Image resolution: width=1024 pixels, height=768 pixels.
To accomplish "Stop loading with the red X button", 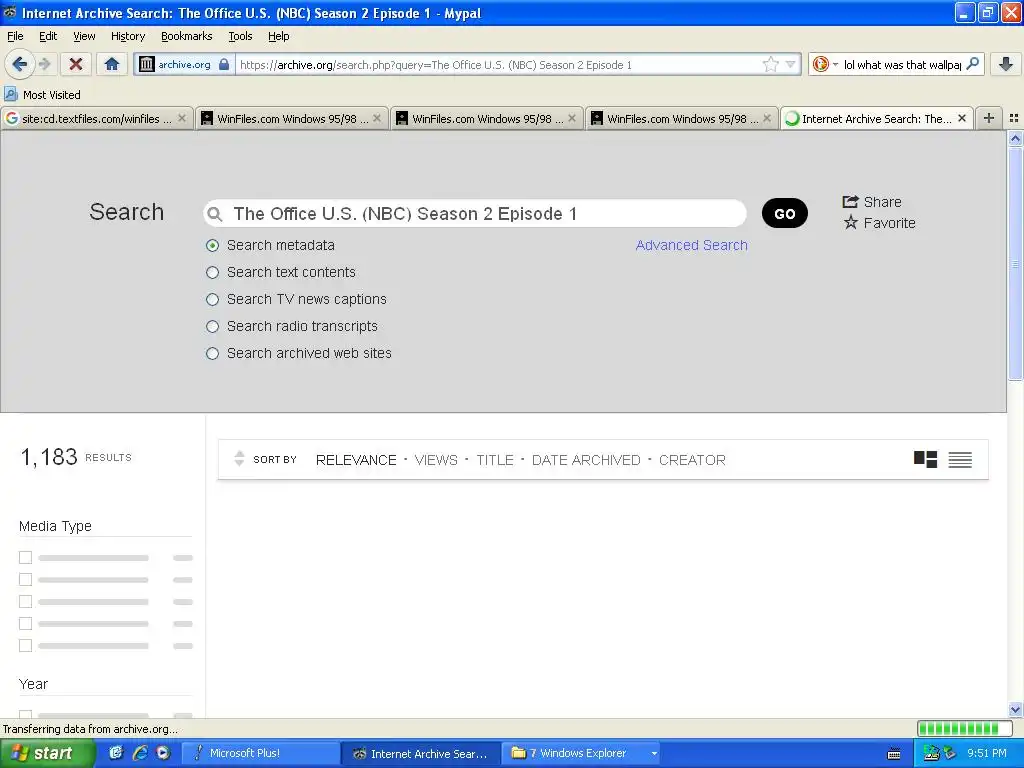I will point(76,64).
